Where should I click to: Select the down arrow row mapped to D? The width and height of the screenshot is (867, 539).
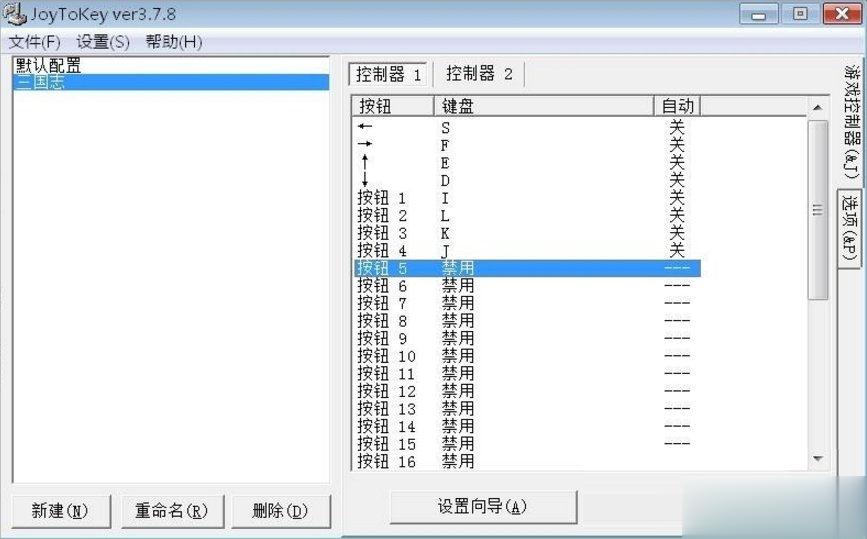pos(527,180)
